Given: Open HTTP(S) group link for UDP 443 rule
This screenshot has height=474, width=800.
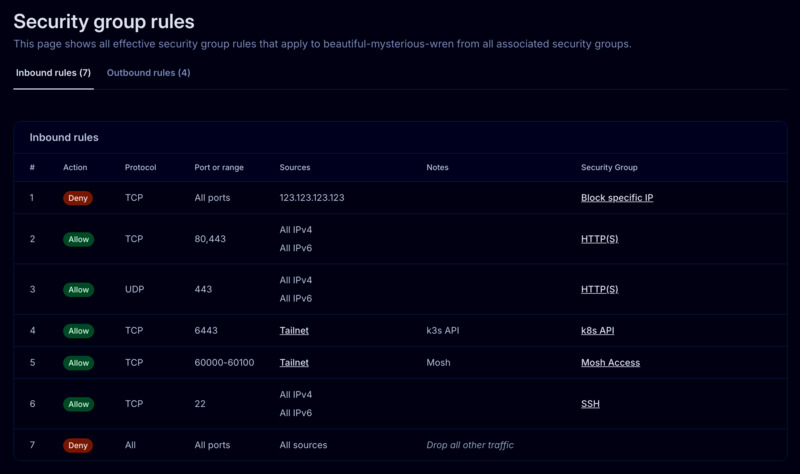Looking at the screenshot, I should pyautogui.click(x=599, y=290).
